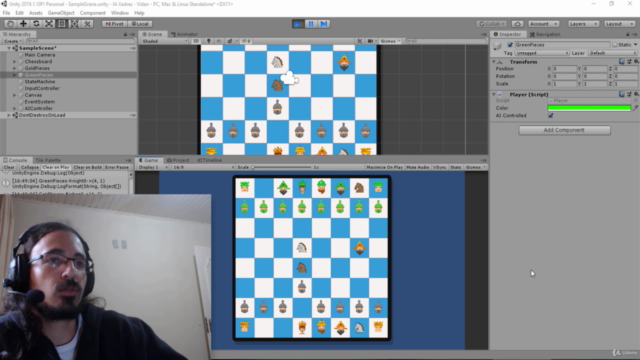Switch to the Project tab
640x360 pixels.
[178, 160]
